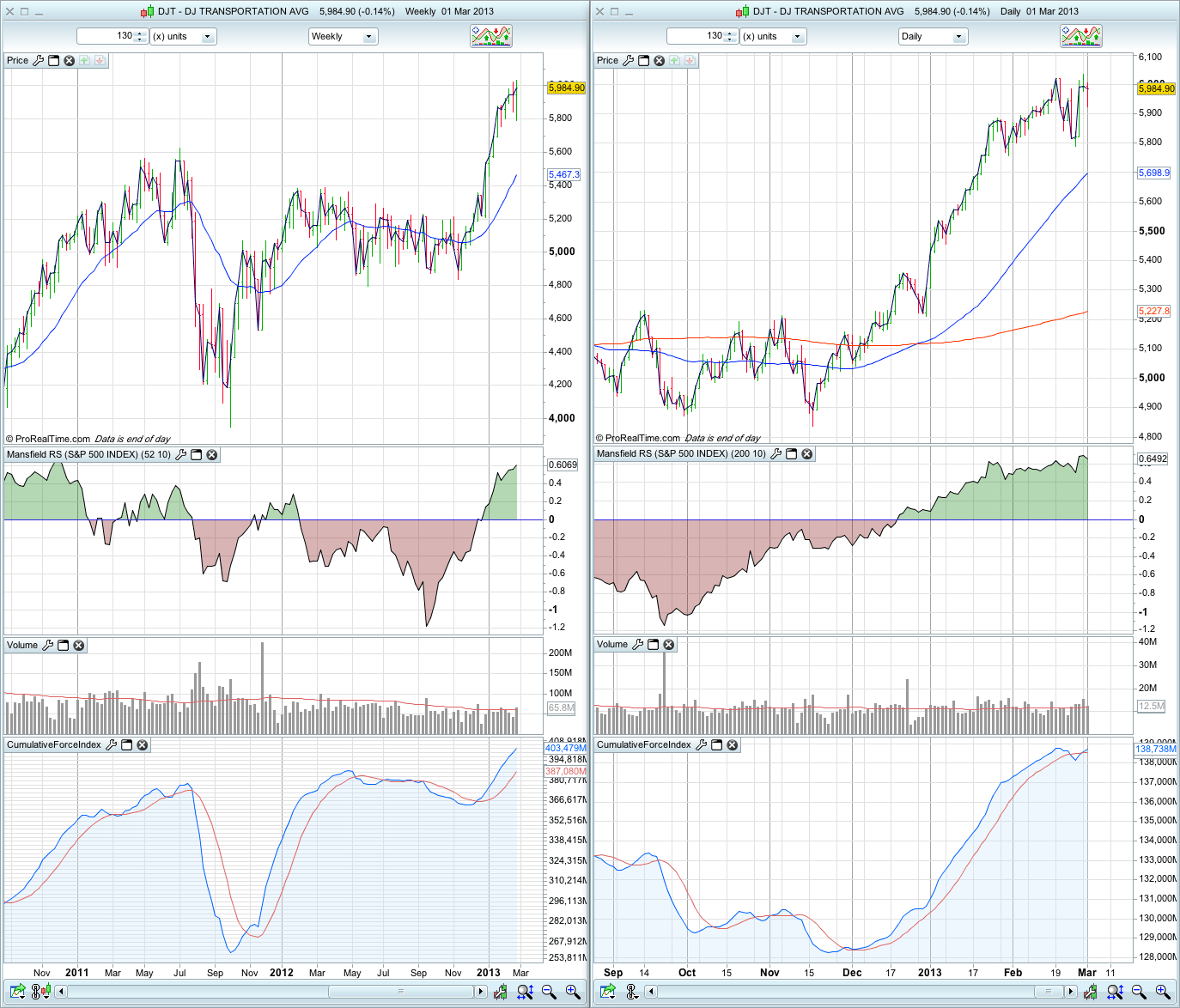Remove the weekly Volume panel
This screenshot has height=1008, width=1180.
tap(78, 646)
